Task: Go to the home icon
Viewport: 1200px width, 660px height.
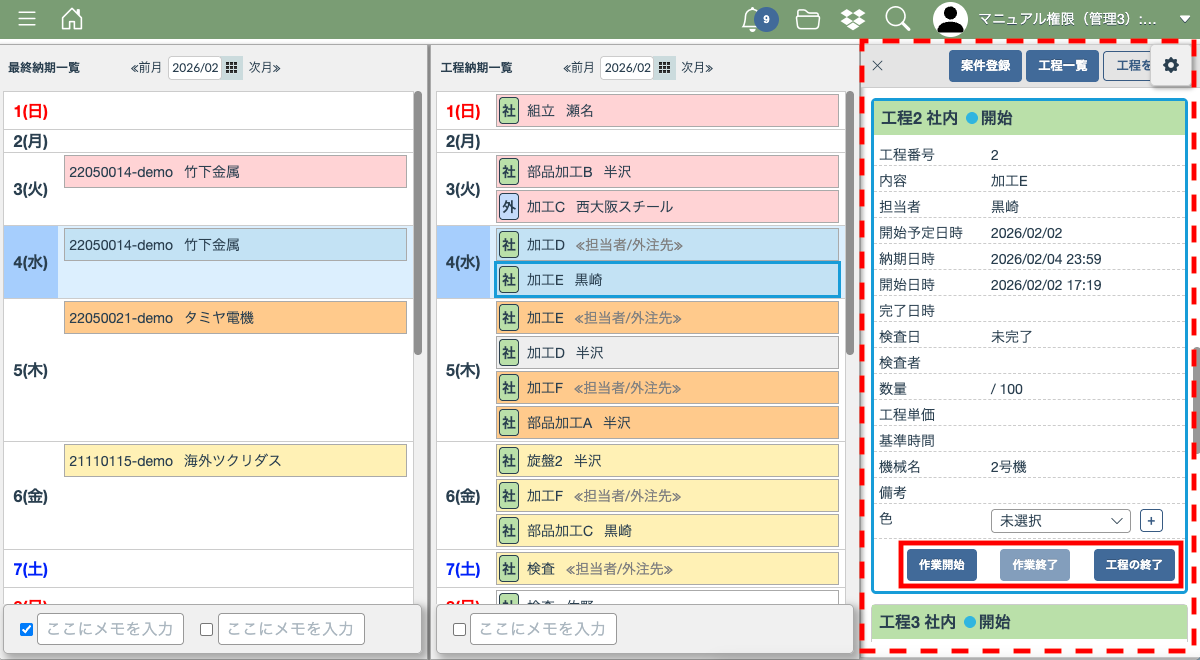Action: (x=72, y=19)
